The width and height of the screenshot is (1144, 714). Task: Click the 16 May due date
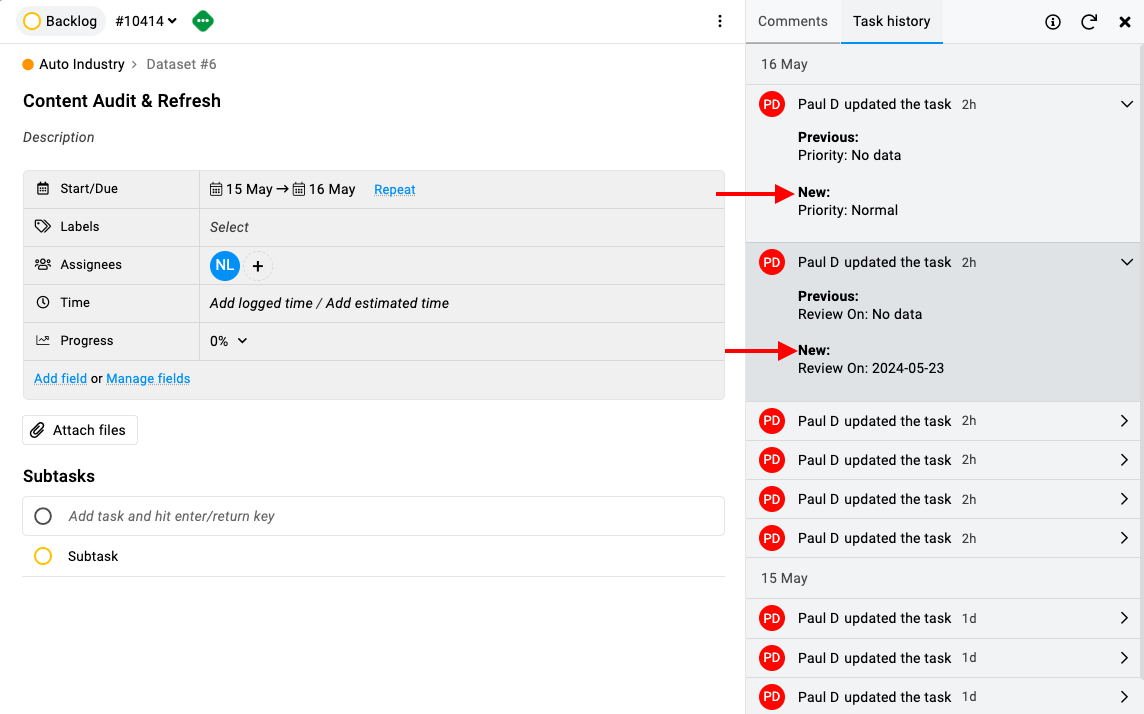pyautogui.click(x=332, y=190)
